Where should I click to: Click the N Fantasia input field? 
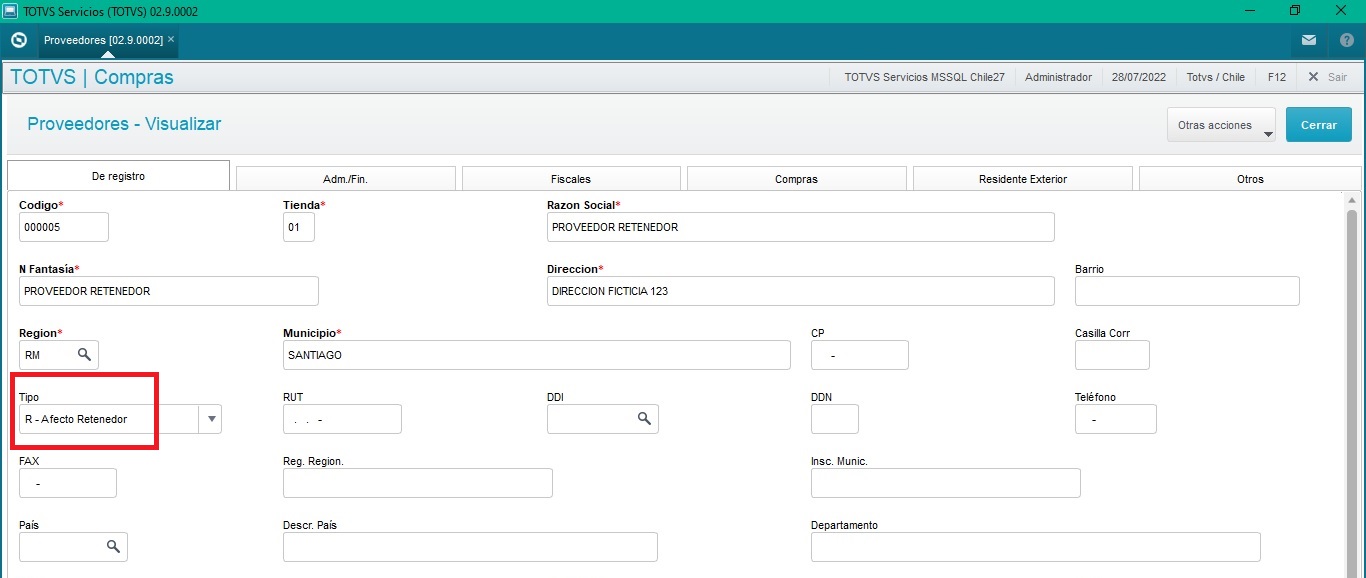(x=169, y=291)
